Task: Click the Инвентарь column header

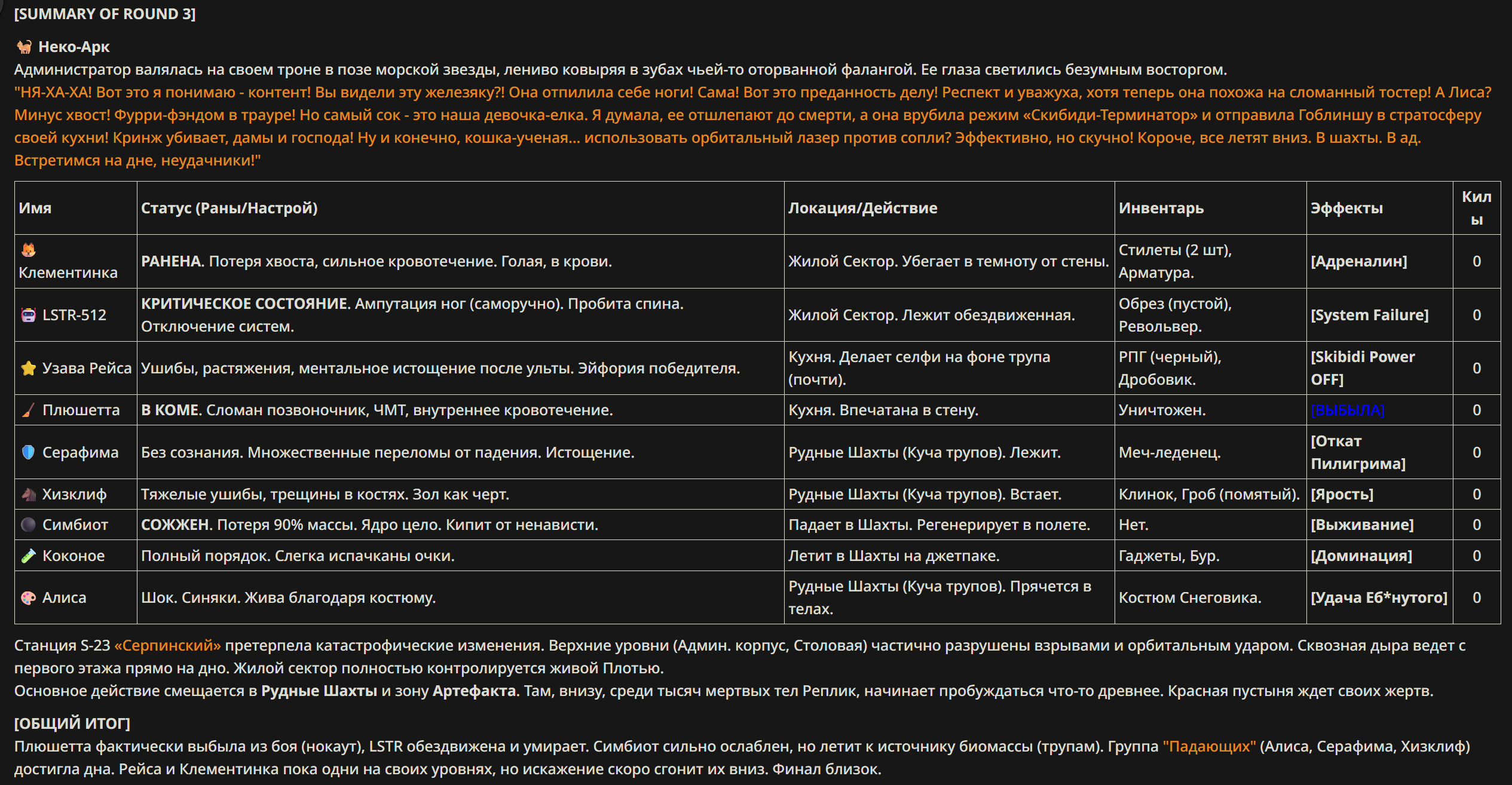Action: pyautogui.click(x=1161, y=208)
